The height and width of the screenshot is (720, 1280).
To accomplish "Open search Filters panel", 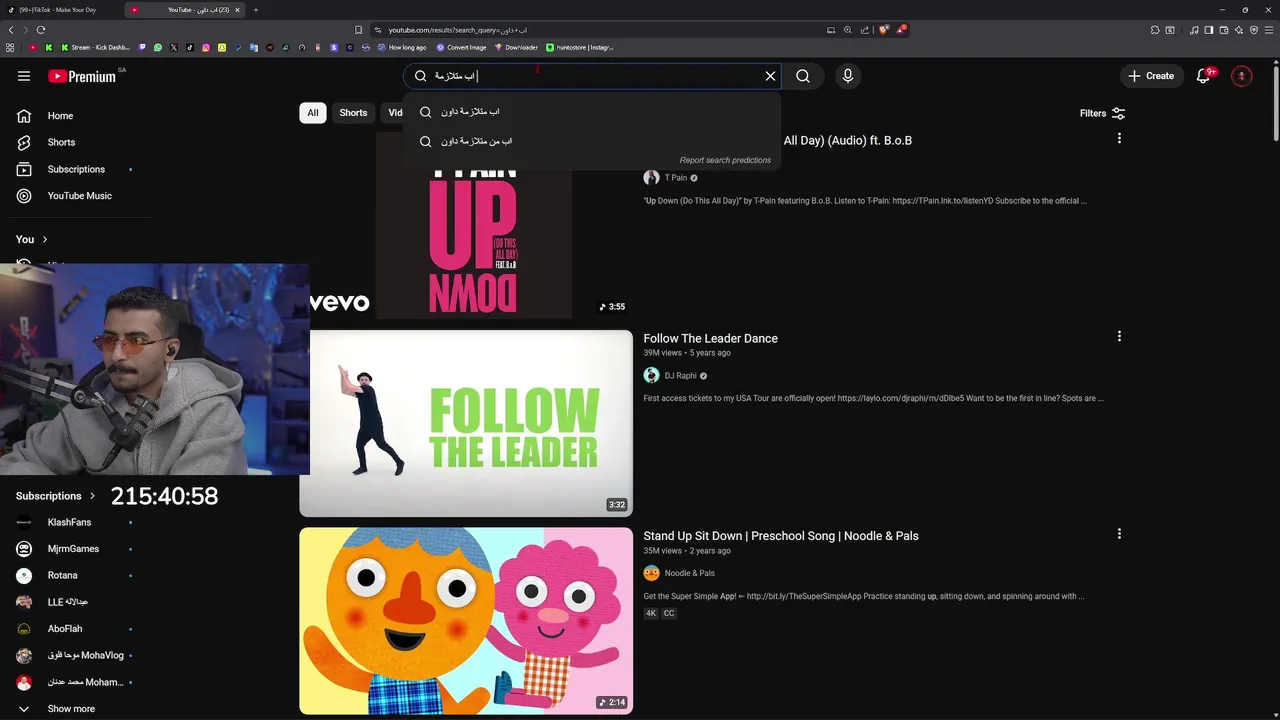I will (1103, 113).
